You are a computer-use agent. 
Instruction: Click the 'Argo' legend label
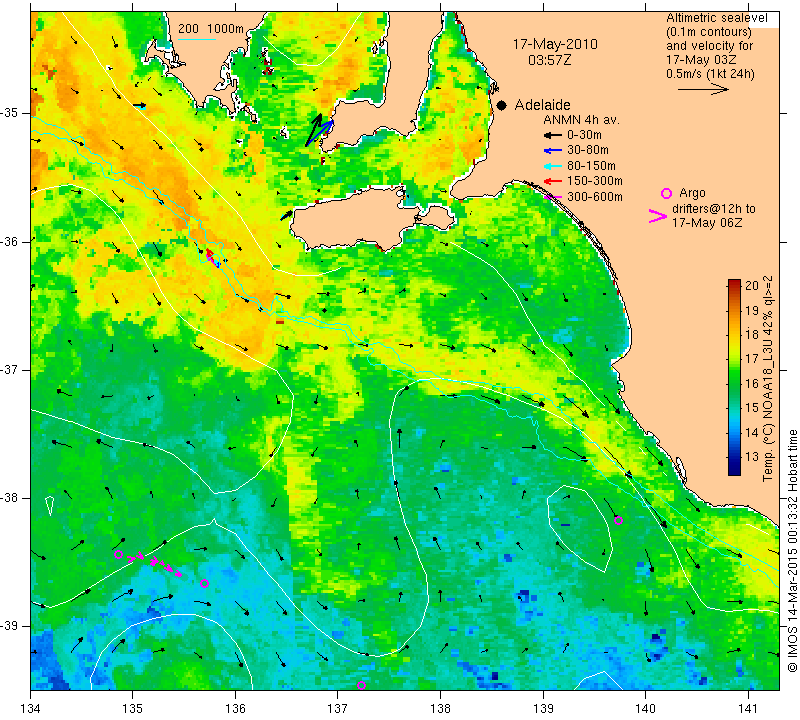tap(692, 193)
